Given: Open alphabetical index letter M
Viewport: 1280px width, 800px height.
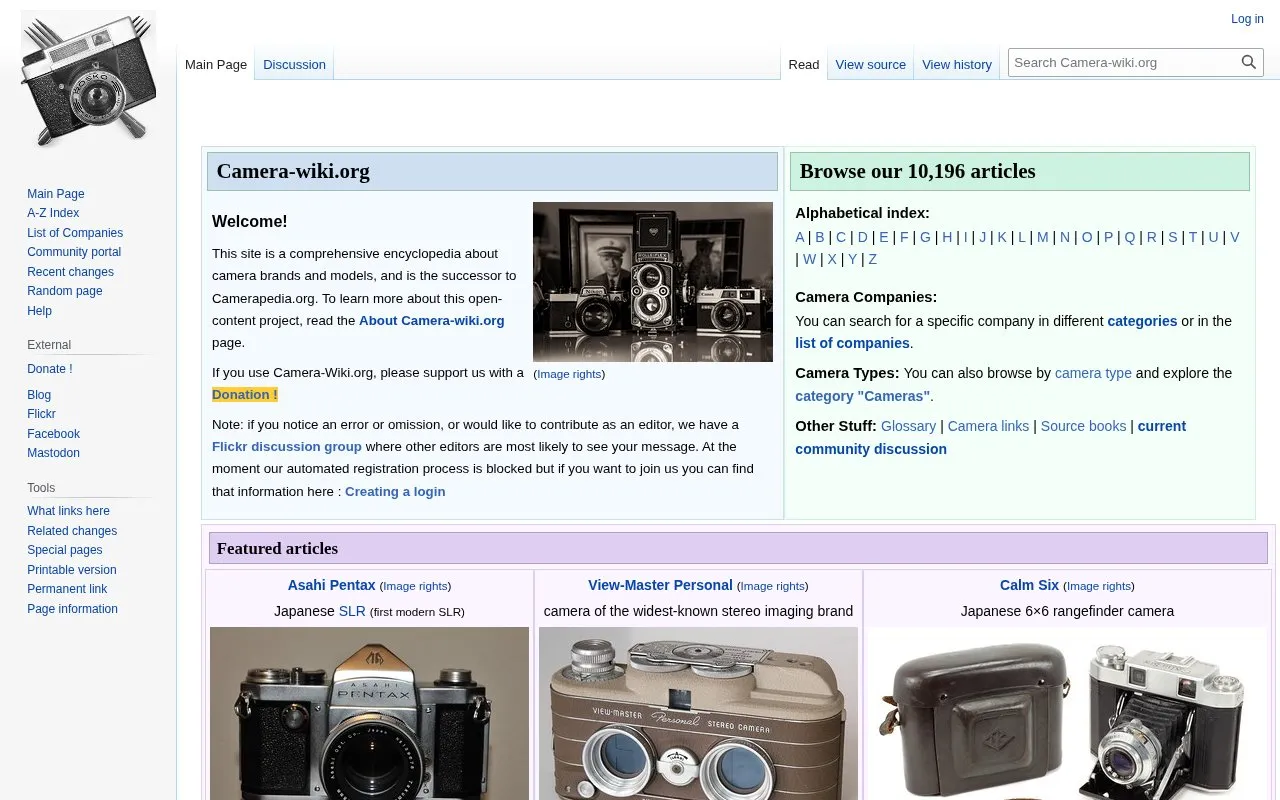Looking at the screenshot, I should click(1042, 237).
